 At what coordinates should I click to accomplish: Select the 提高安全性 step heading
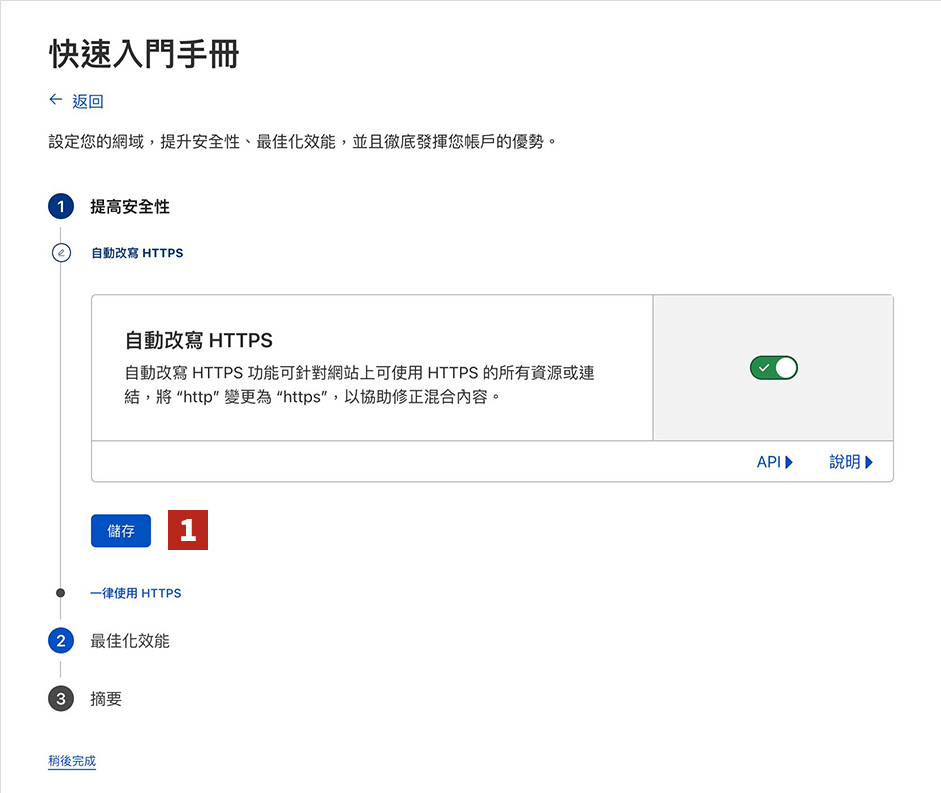[130, 207]
